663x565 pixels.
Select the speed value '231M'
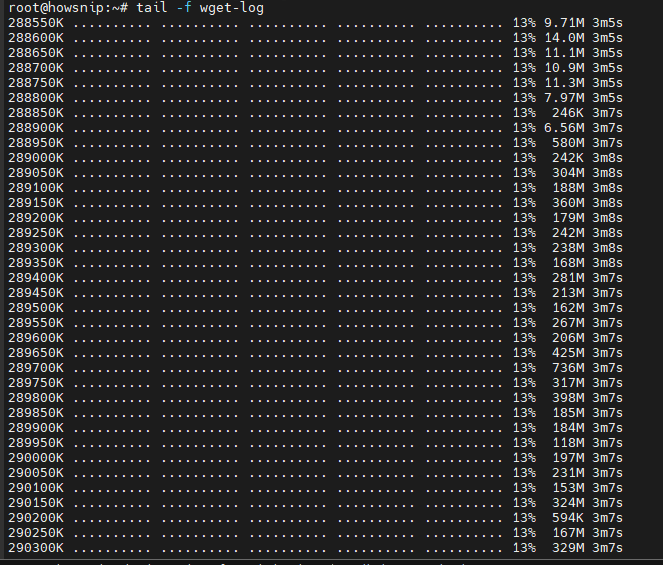point(568,473)
